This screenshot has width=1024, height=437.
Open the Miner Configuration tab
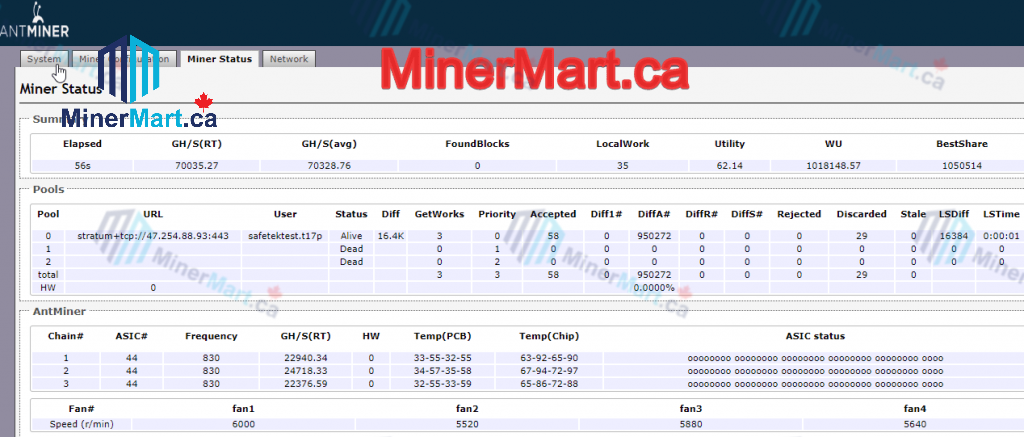(x=124, y=59)
